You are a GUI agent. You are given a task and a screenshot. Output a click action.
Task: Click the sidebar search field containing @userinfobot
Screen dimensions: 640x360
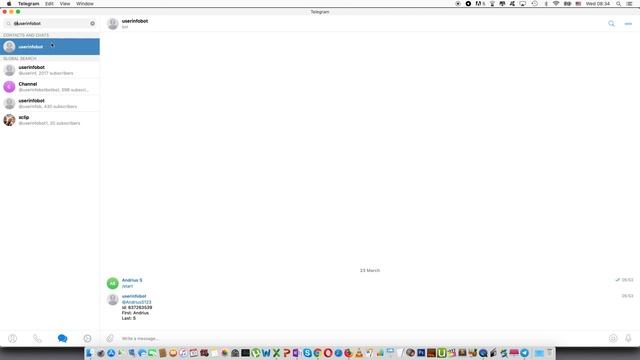[50, 23]
